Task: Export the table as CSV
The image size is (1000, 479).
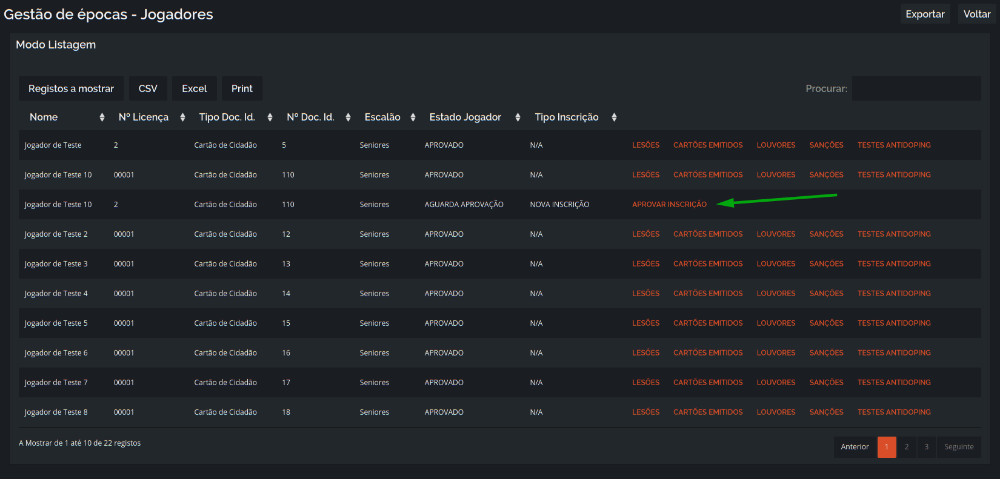Action: click(x=148, y=89)
